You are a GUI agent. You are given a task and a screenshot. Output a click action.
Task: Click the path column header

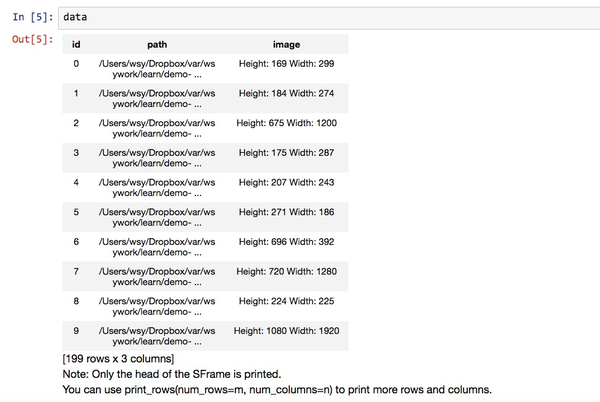[x=157, y=44]
